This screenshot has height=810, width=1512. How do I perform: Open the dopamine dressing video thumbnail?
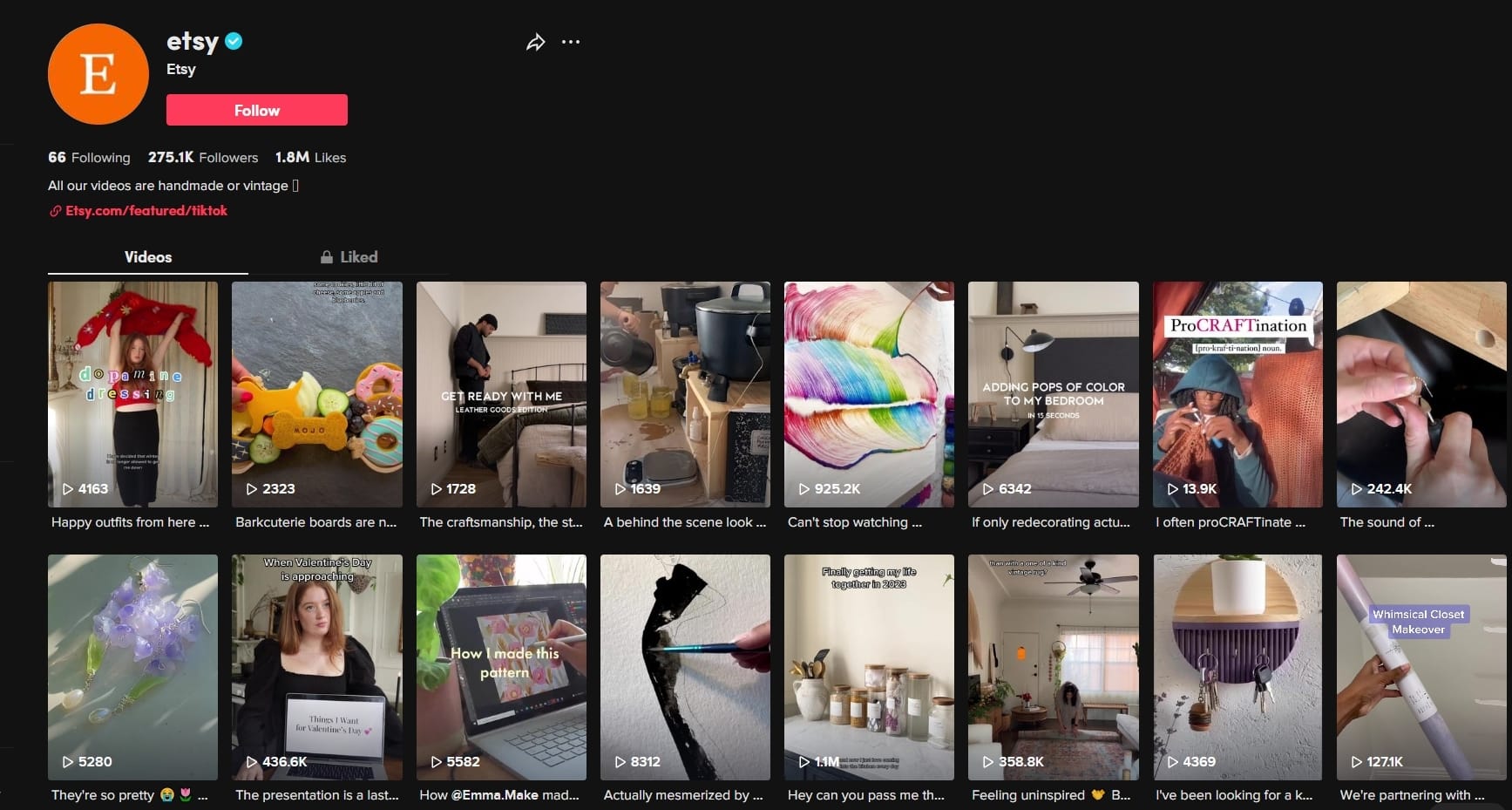click(132, 394)
